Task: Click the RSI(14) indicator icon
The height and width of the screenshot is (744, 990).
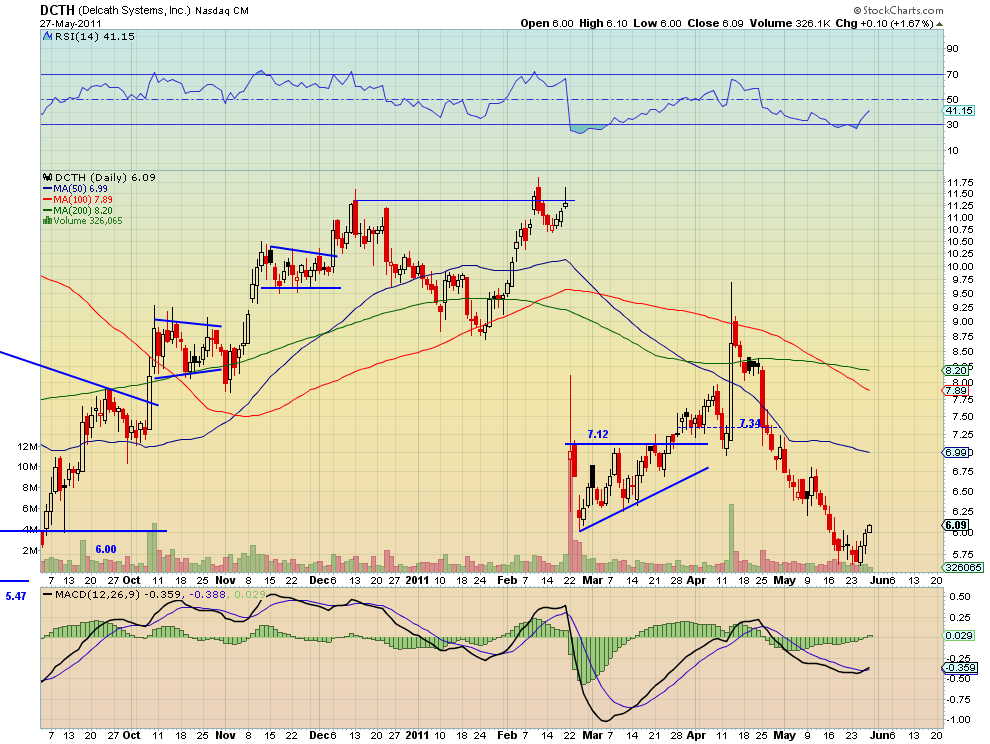Action: click(47, 37)
